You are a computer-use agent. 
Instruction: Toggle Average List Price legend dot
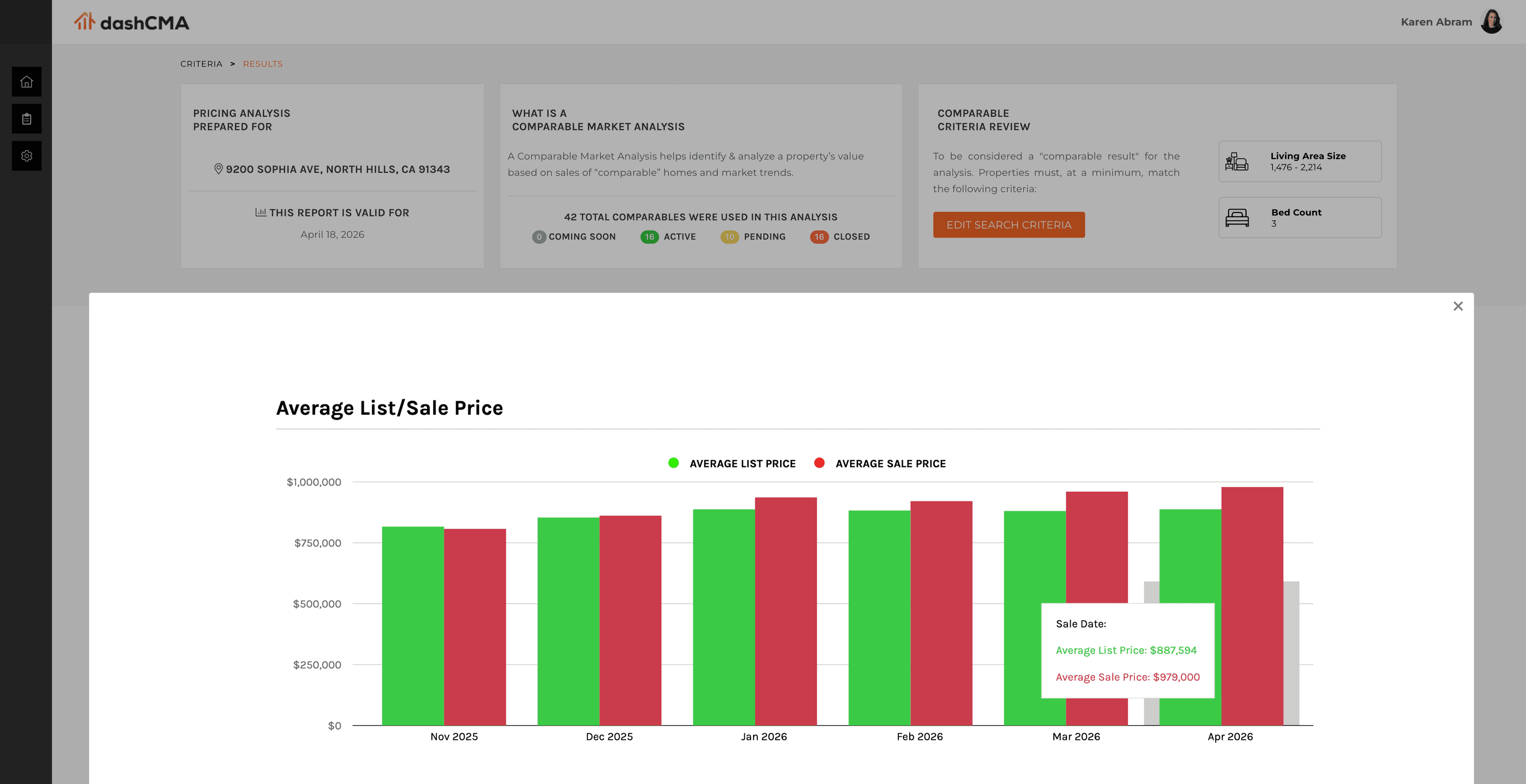pos(674,463)
